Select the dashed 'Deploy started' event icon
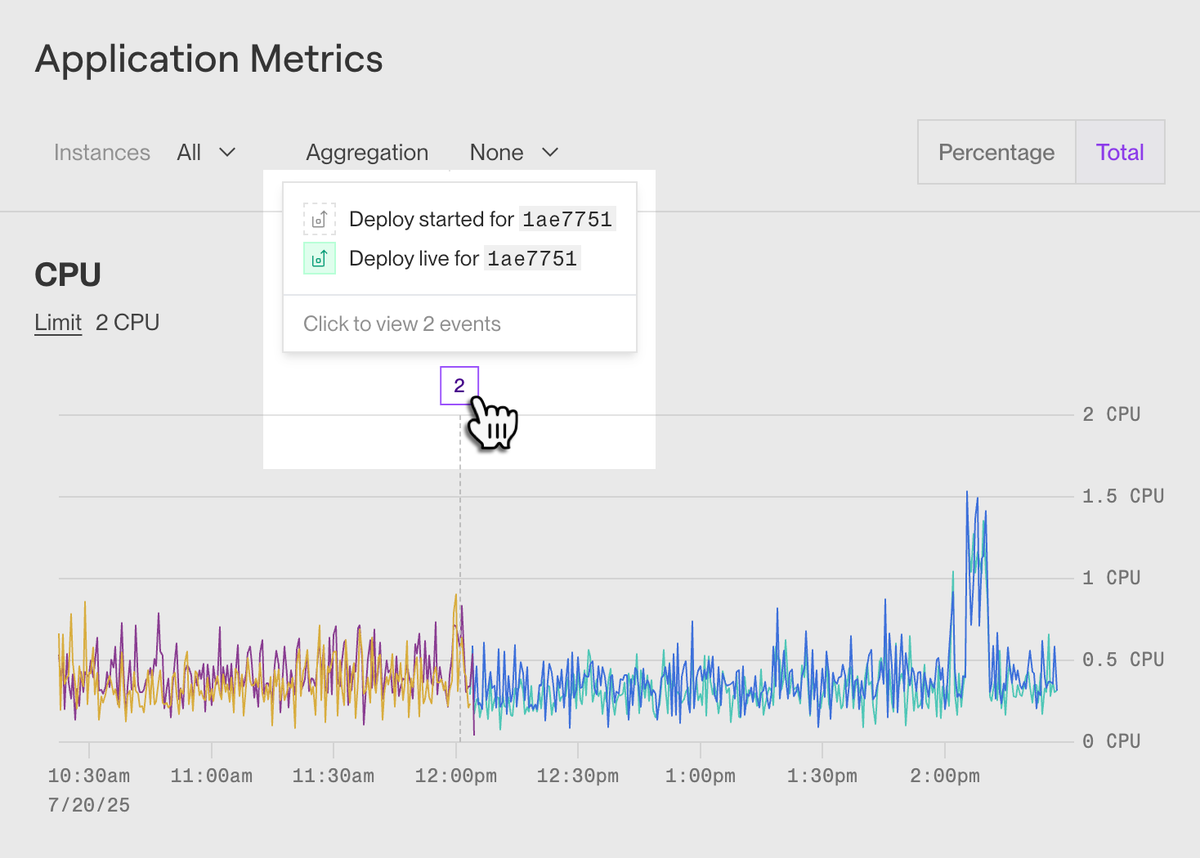Screen dimensions: 1200x858 [319, 219]
